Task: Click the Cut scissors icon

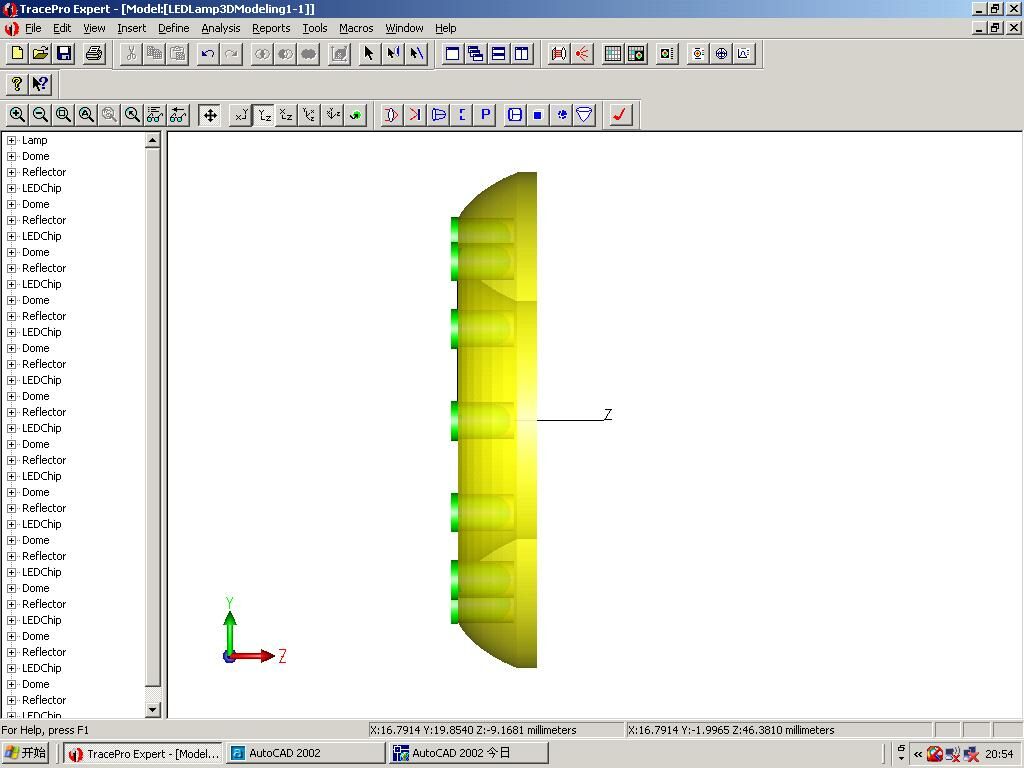Action: coord(131,54)
